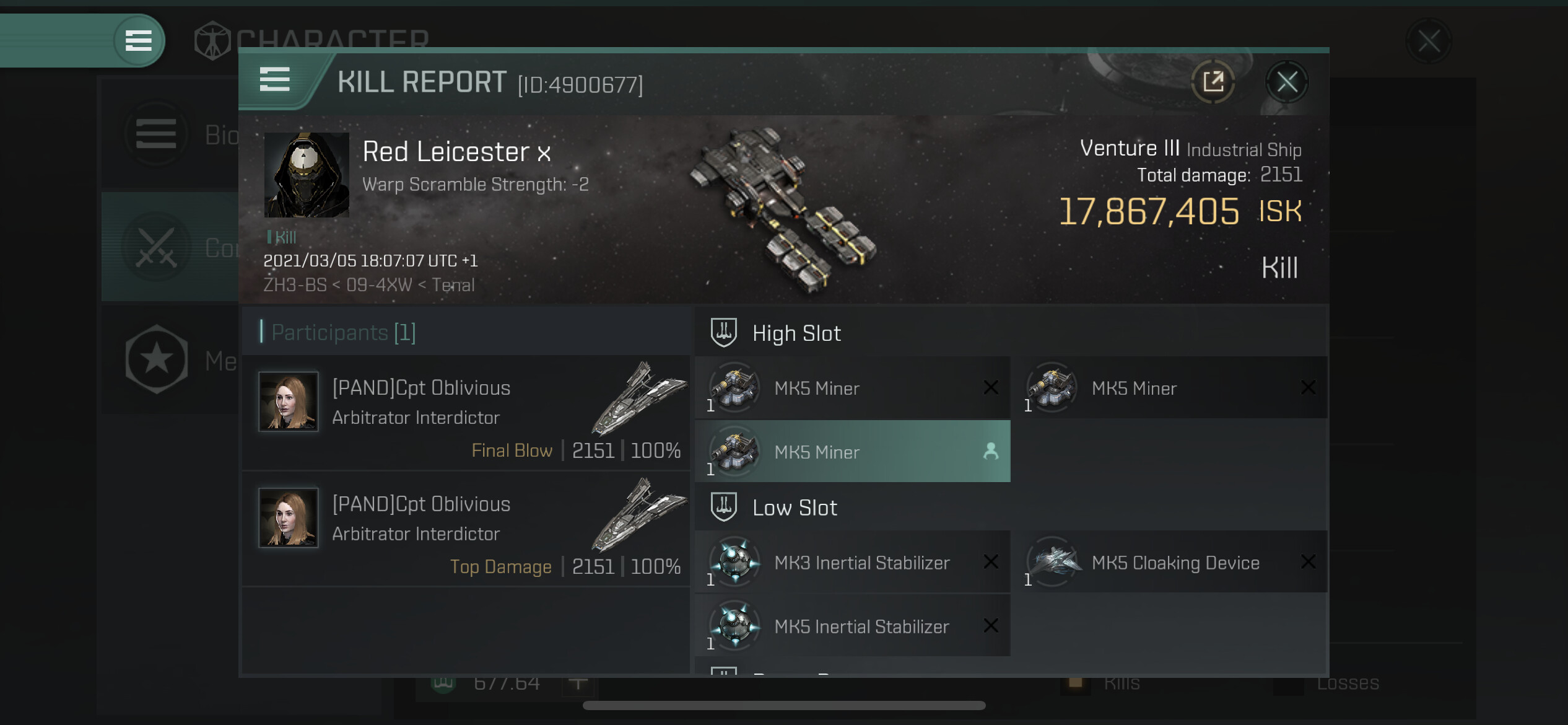Click the MK5 Cloaking Device icon
The width and height of the screenshot is (1568, 725).
(x=1052, y=562)
